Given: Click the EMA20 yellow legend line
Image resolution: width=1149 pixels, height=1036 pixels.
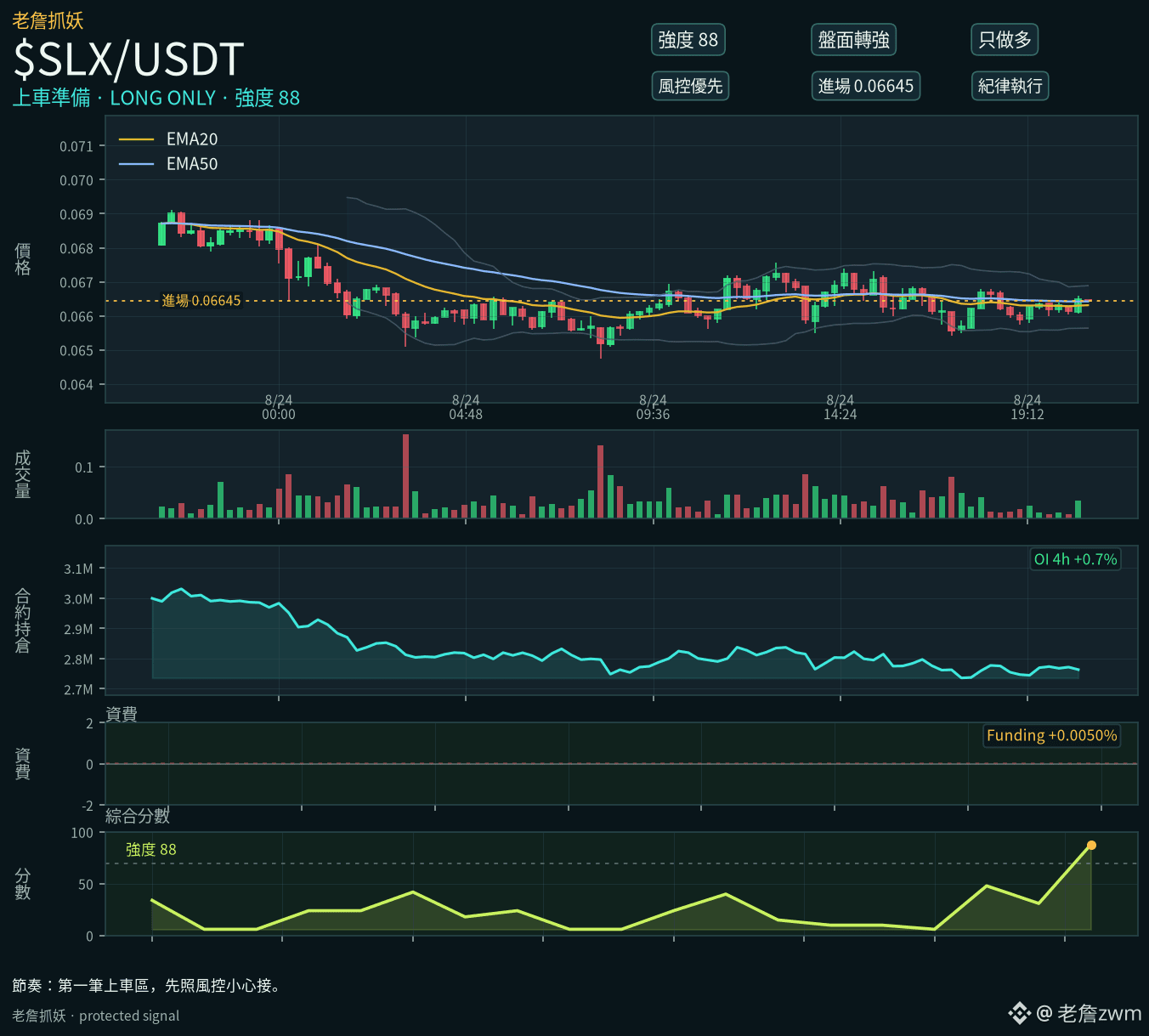Looking at the screenshot, I should (x=136, y=139).
